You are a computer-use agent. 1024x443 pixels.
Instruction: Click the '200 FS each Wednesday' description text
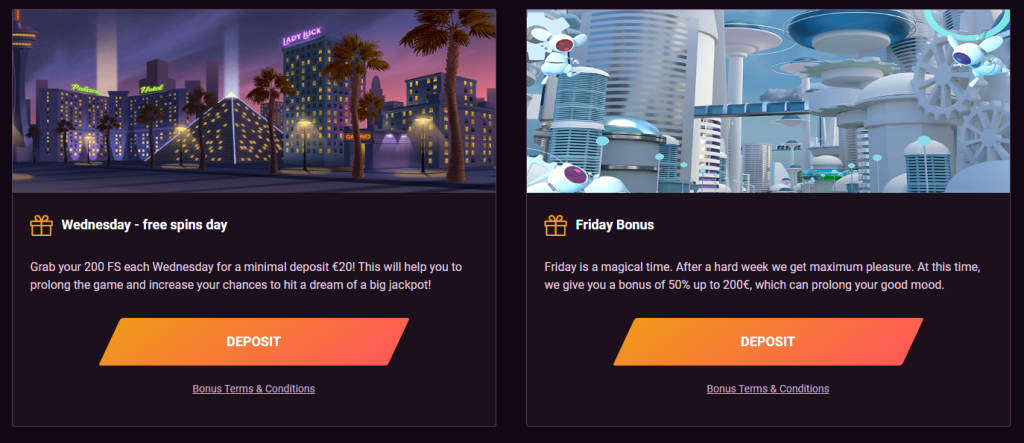tap(252, 276)
